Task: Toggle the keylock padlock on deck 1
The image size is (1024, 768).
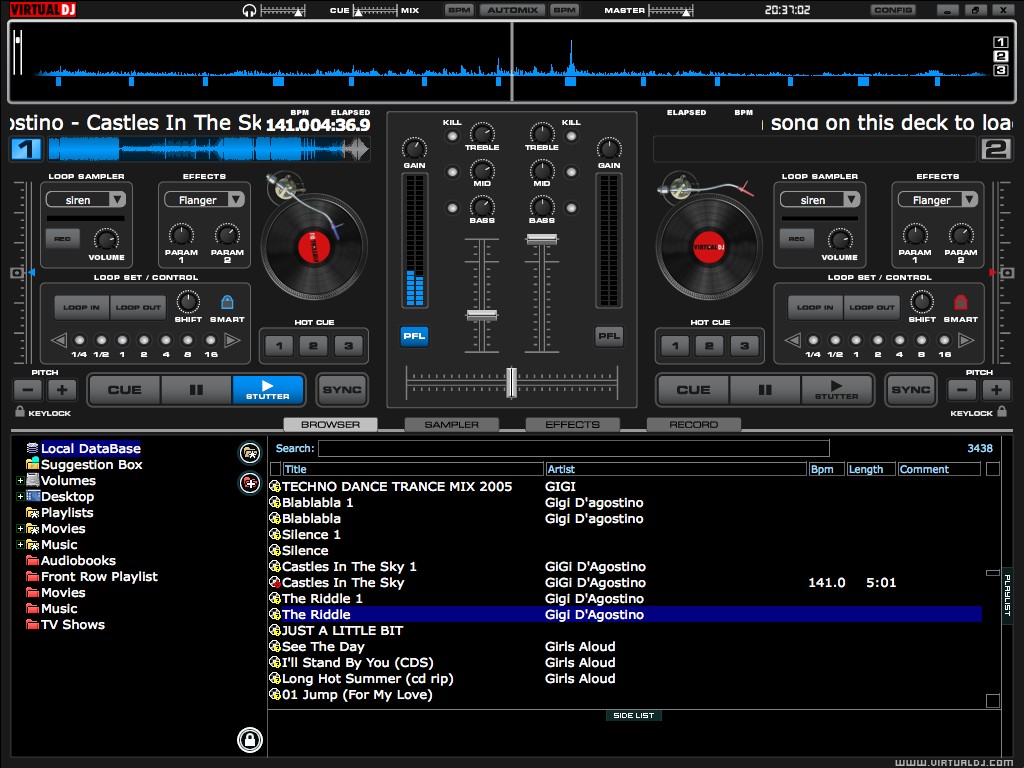Action: pos(20,412)
